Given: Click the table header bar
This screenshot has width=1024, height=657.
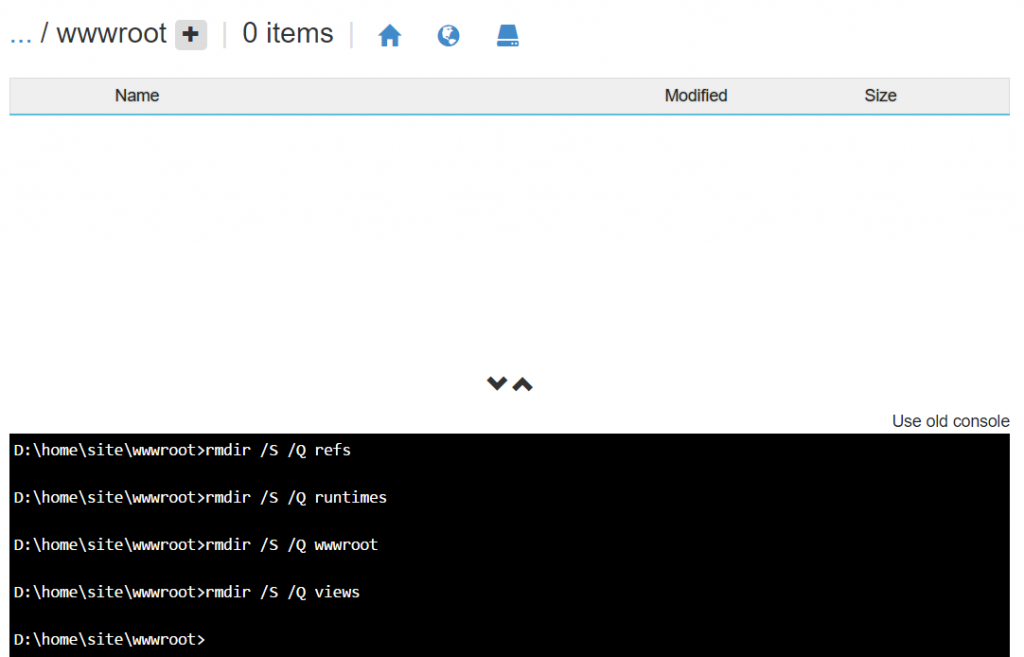Looking at the screenshot, I should 509,96.
